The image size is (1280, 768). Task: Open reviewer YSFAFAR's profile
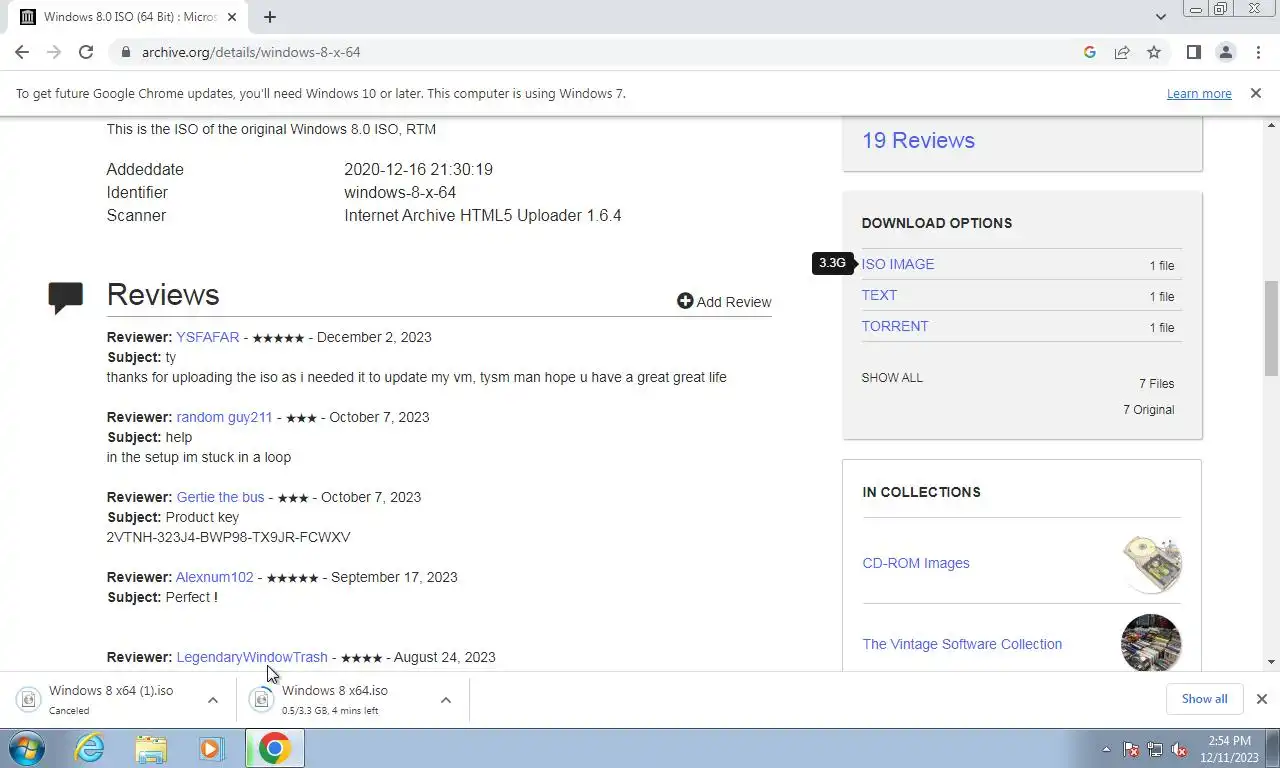click(x=208, y=337)
